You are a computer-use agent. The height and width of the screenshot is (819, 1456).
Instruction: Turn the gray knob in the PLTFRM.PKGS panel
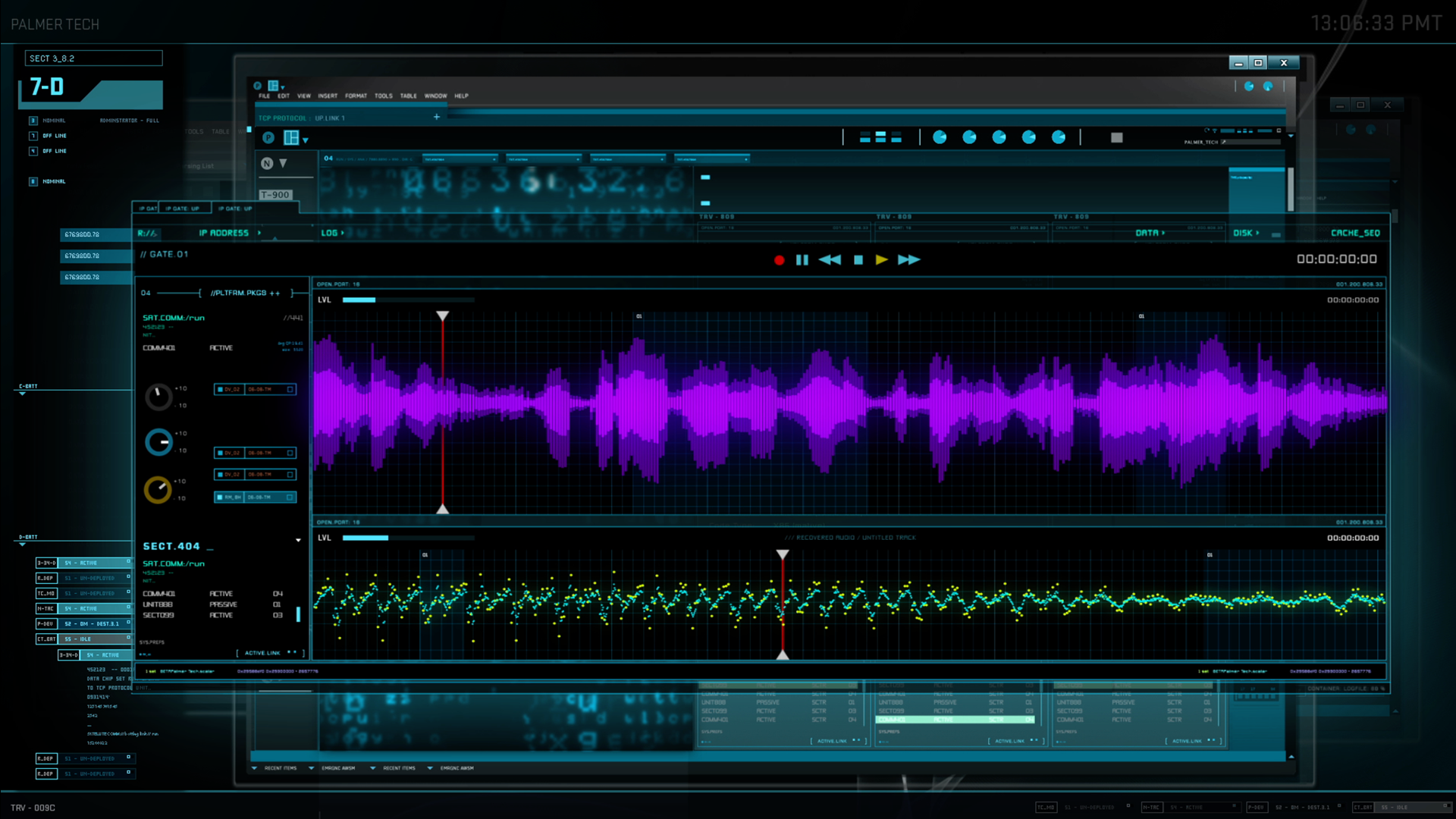[158, 397]
